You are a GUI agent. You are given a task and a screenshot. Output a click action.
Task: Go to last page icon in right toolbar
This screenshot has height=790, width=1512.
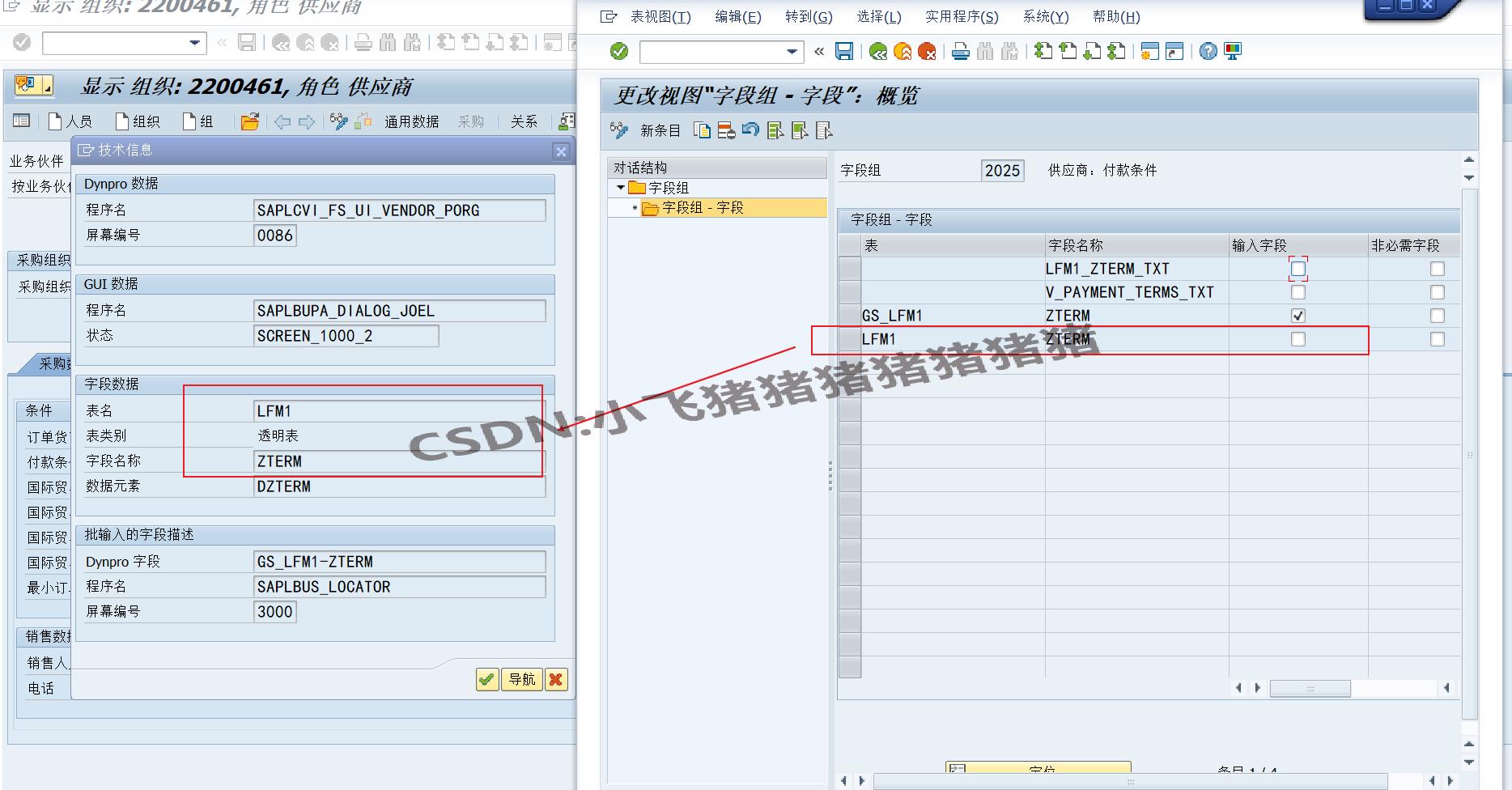tap(1116, 52)
